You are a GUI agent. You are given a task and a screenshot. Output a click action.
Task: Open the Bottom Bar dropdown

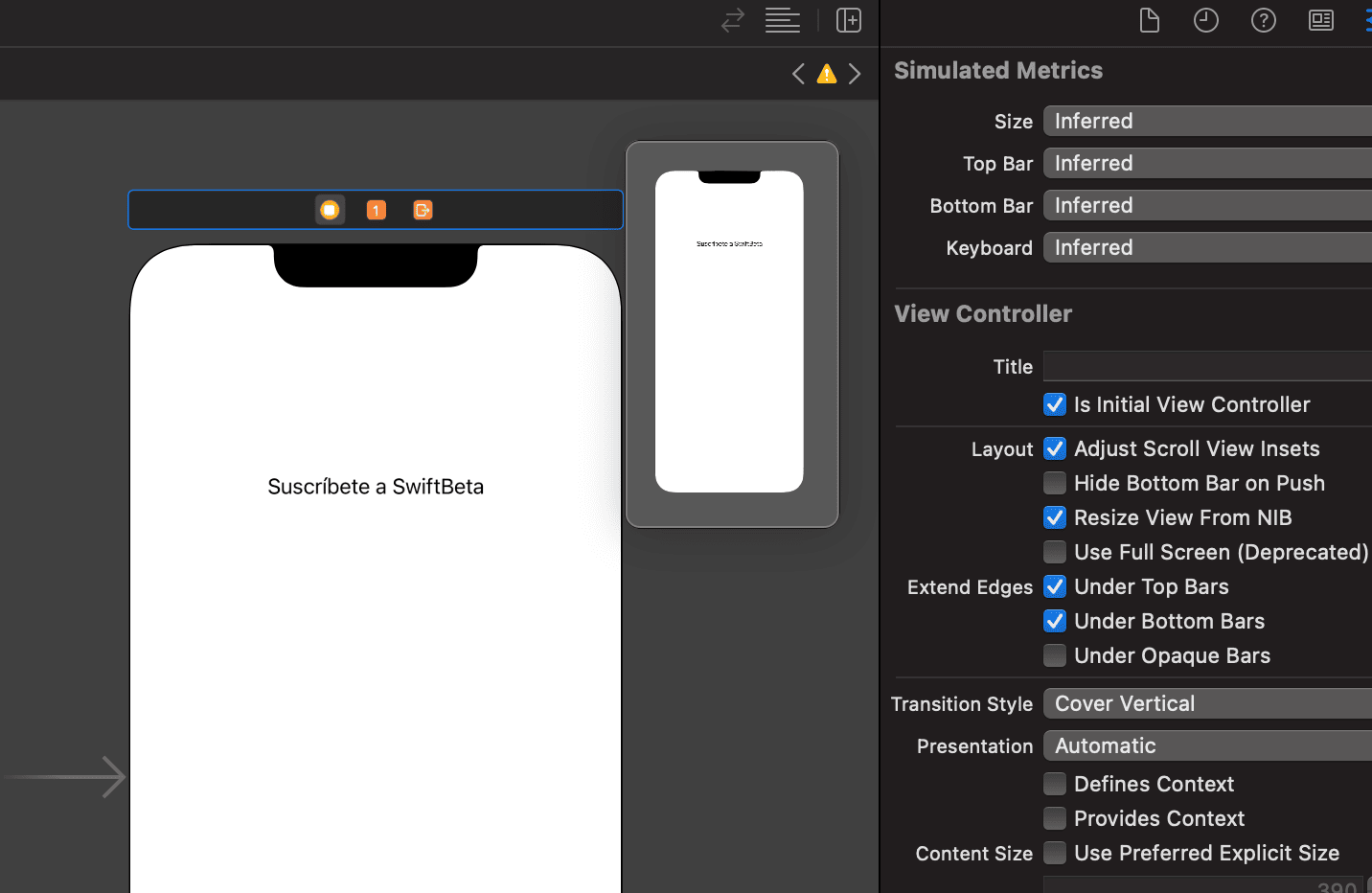coord(1207,205)
